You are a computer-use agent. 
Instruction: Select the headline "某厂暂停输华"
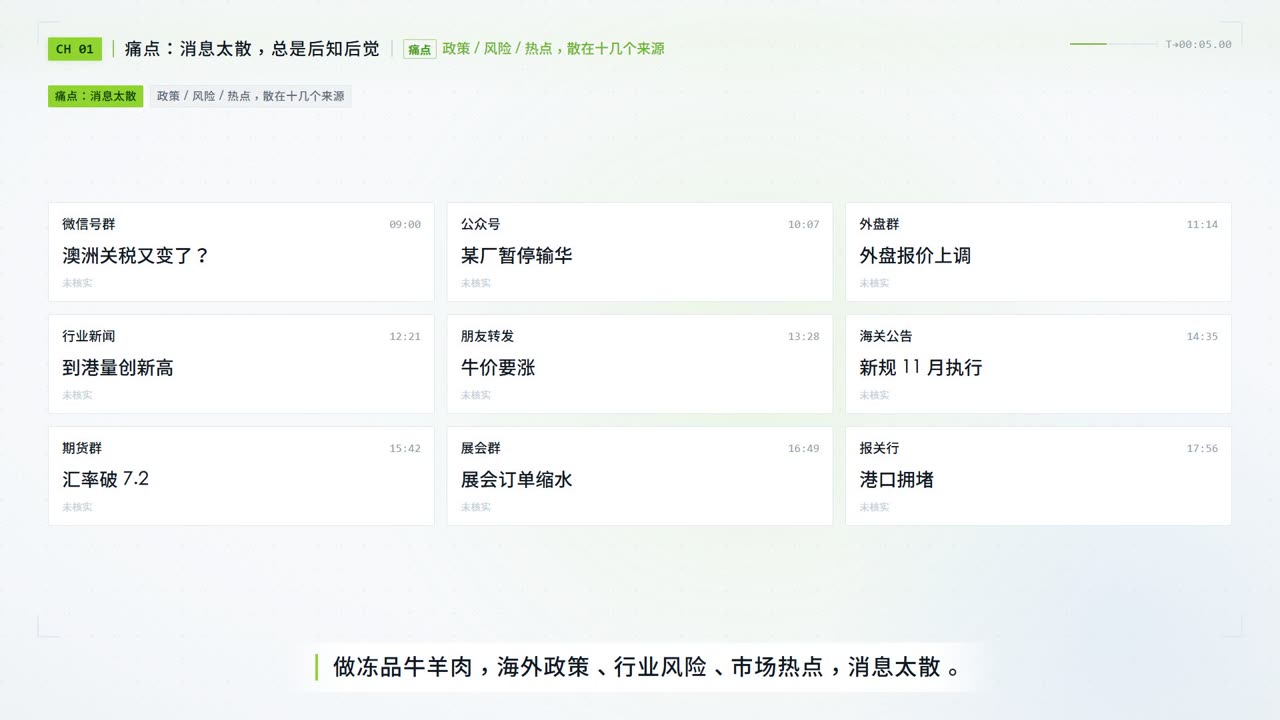(x=516, y=256)
